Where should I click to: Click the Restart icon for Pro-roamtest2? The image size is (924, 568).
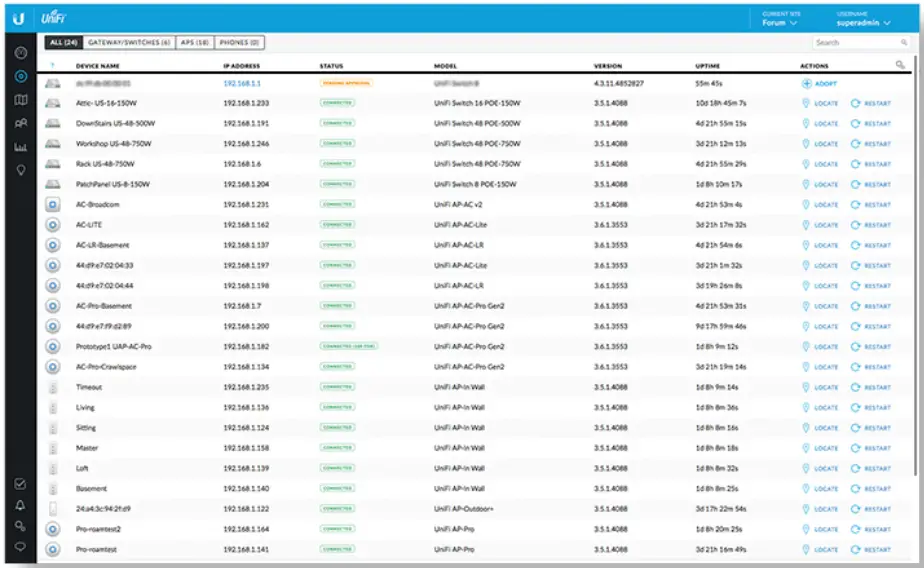(x=855, y=529)
